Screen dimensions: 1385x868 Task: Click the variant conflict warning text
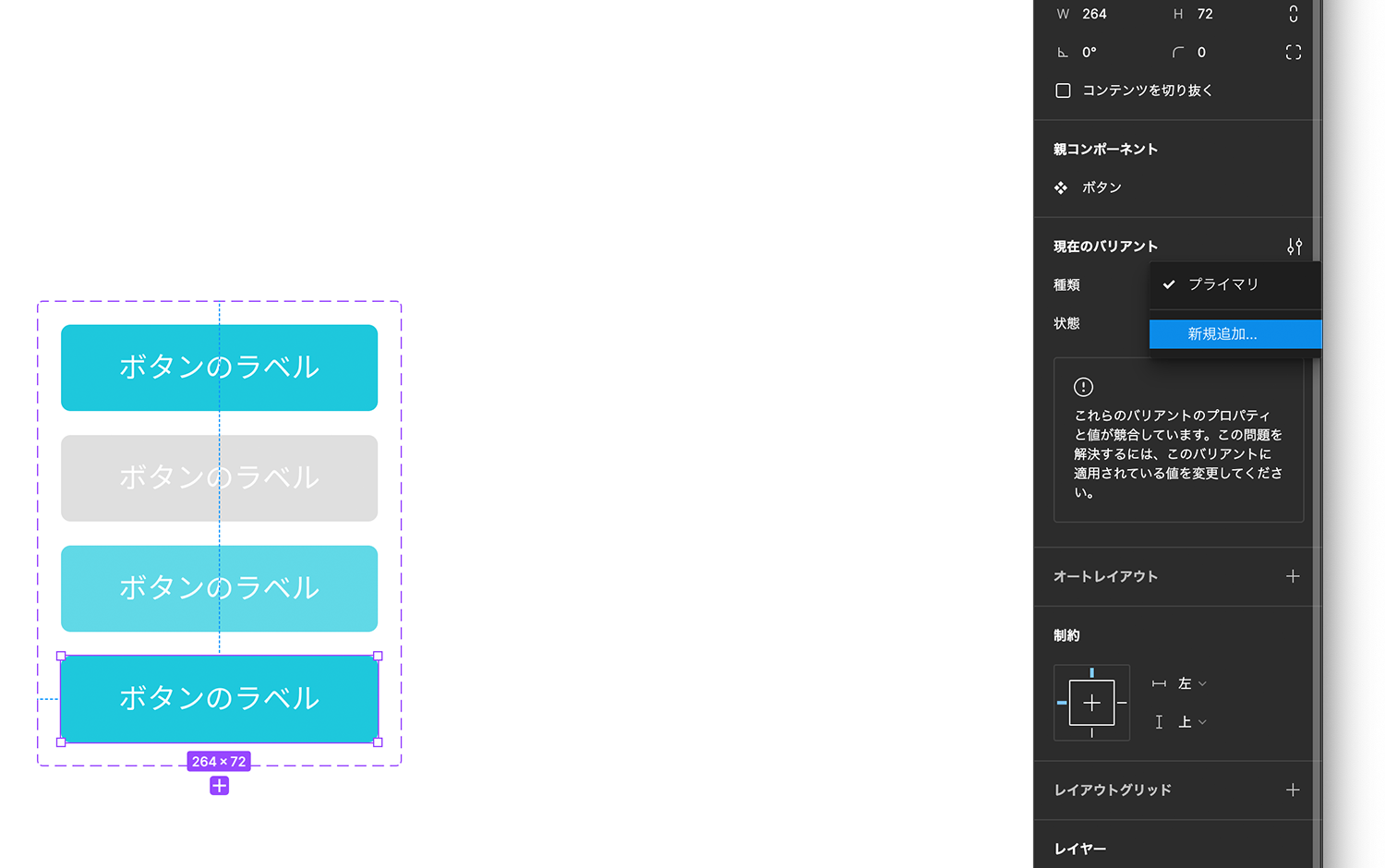pos(1178,453)
